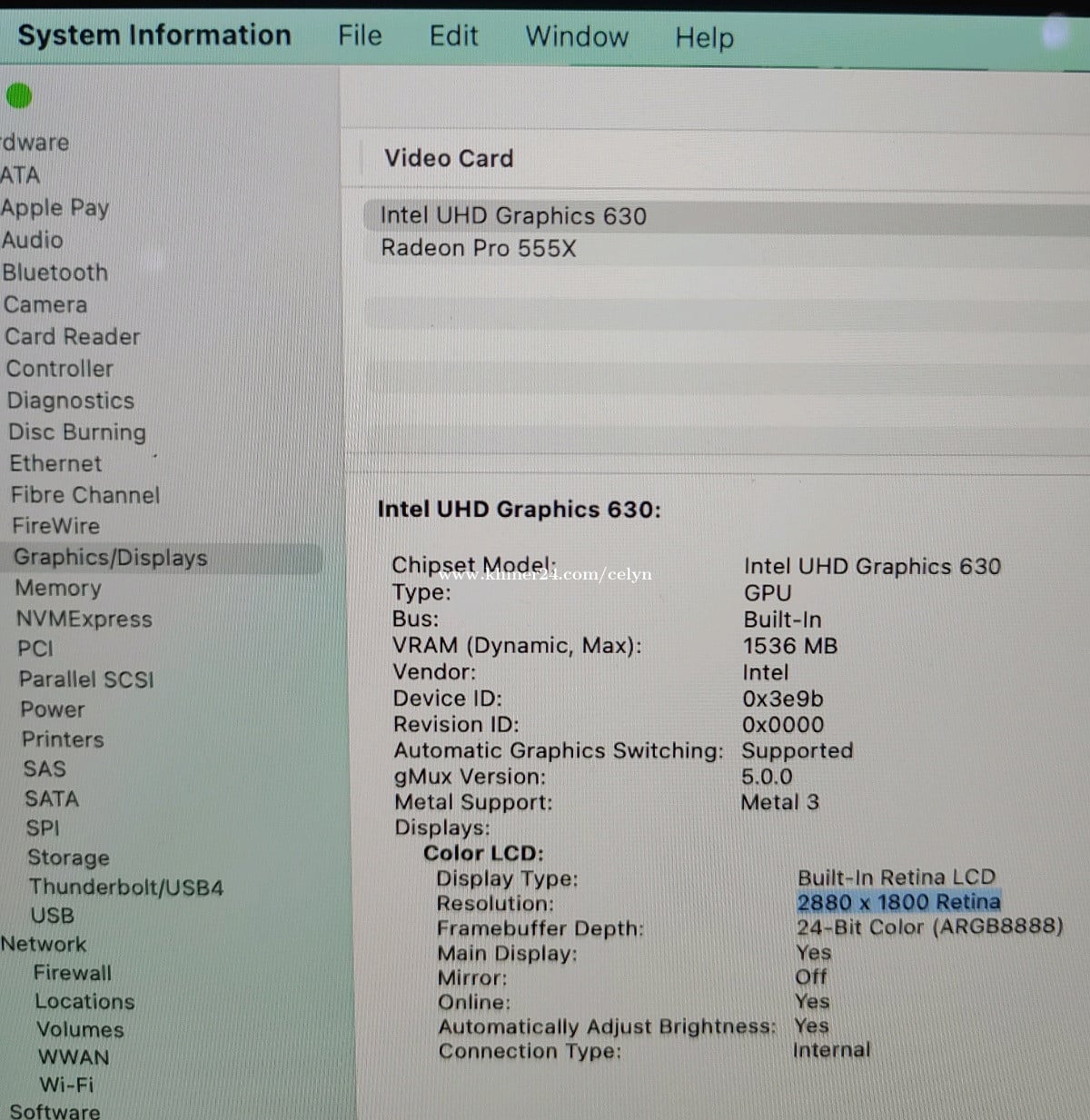
Task: Select Thunderbolt/USB4 in the sidebar
Action: (x=125, y=887)
